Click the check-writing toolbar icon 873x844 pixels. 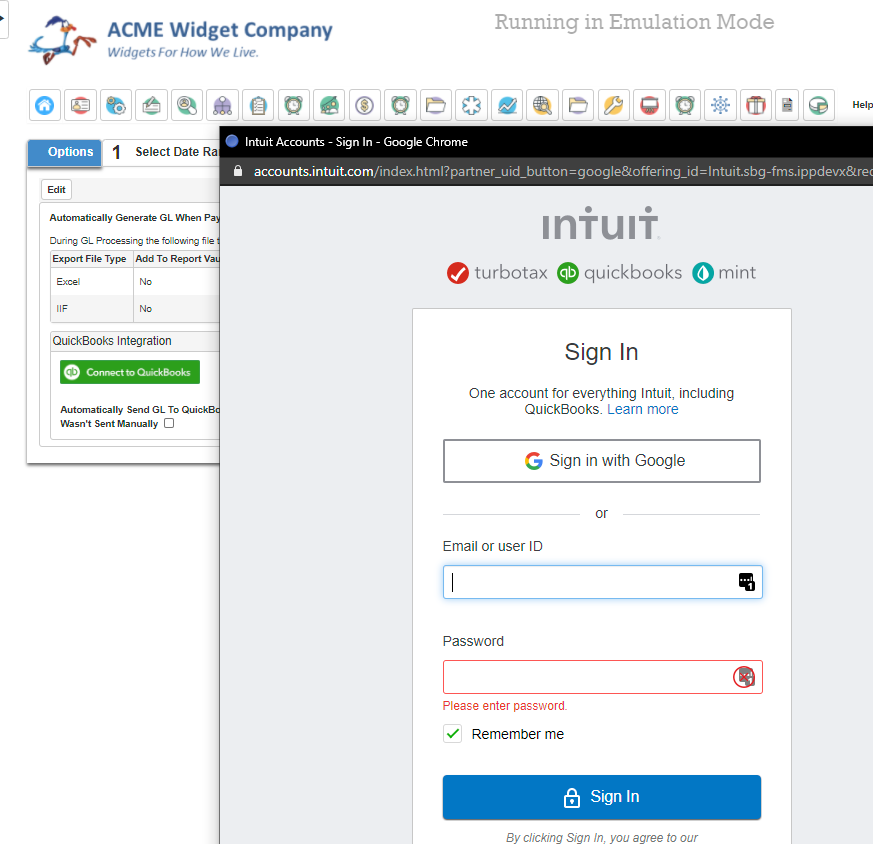point(151,105)
